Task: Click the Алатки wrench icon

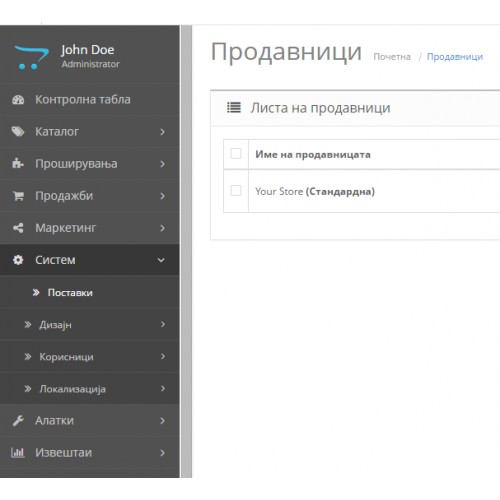Action: click(18, 421)
